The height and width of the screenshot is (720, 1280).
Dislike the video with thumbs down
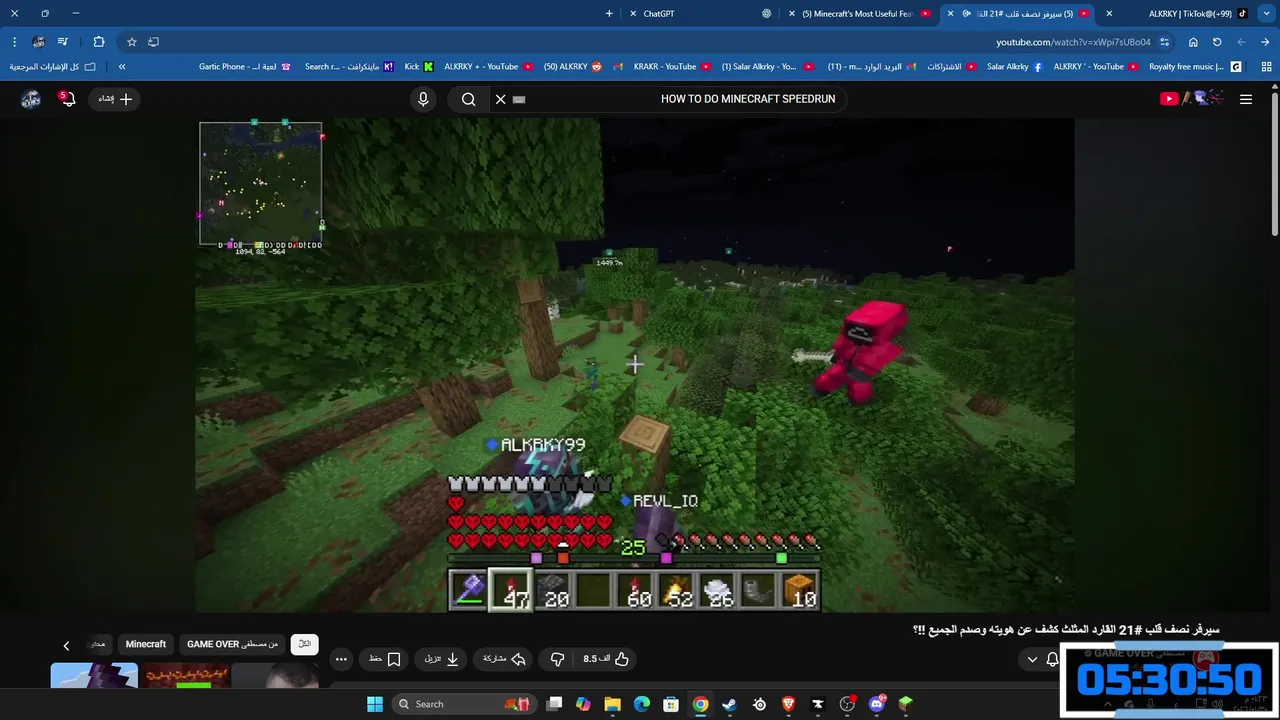558,659
